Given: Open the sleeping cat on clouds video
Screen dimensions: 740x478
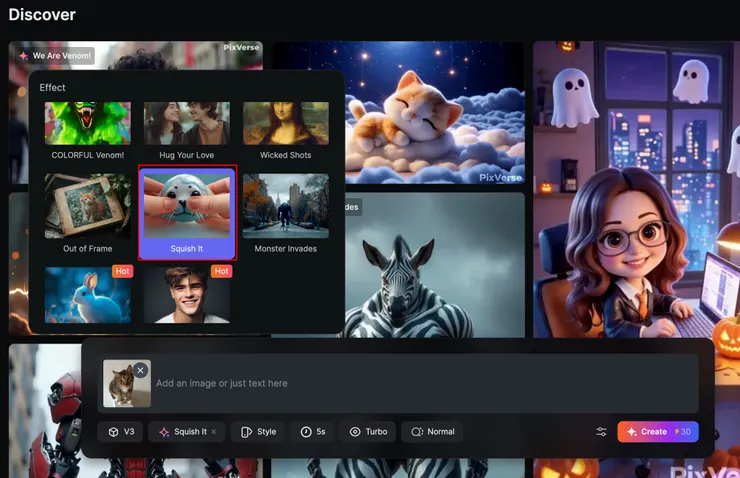Looking at the screenshot, I should (435, 112).
